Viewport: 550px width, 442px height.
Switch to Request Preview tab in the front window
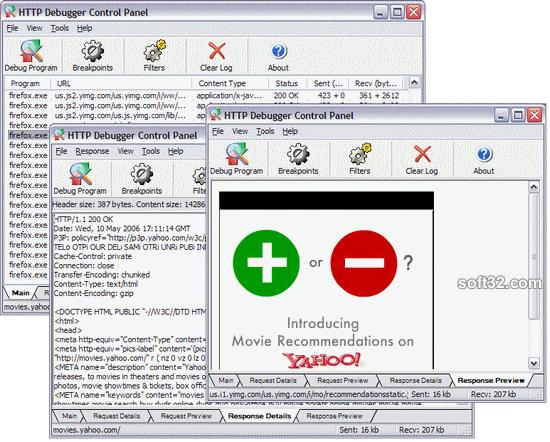[x=343, y=381]
